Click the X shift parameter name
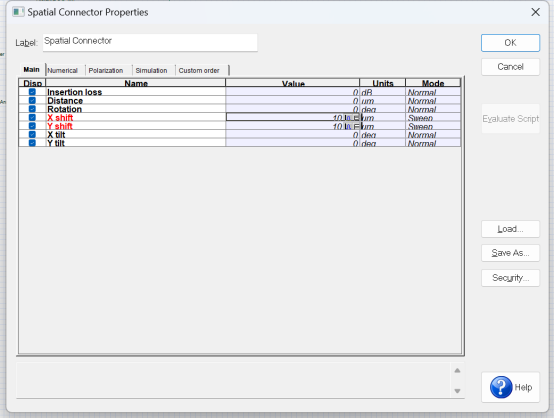Viewport: 554px width, 419px height. pyautogui.click(x=60, y=118)
